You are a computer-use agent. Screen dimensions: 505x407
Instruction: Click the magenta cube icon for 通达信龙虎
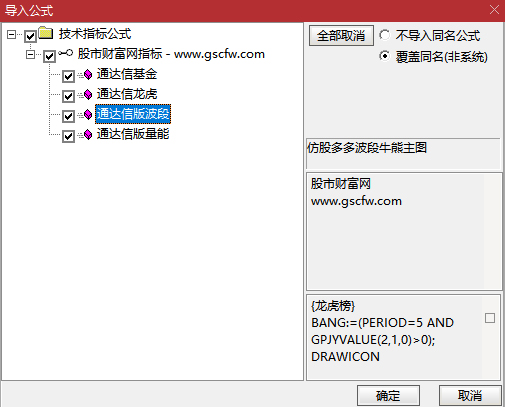tap(88, 95)
